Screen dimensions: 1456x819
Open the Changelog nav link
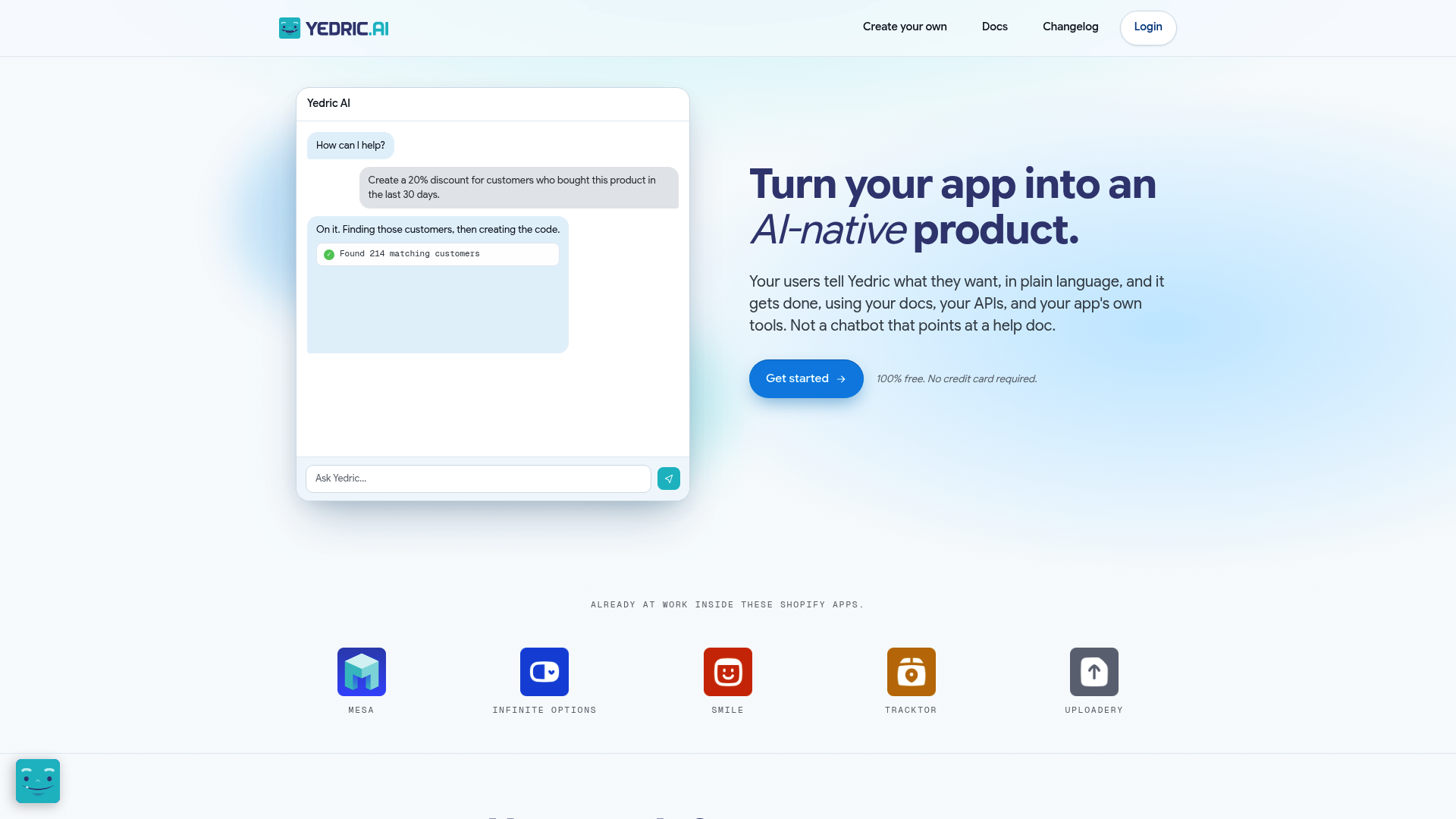[x=1071, y=27]
